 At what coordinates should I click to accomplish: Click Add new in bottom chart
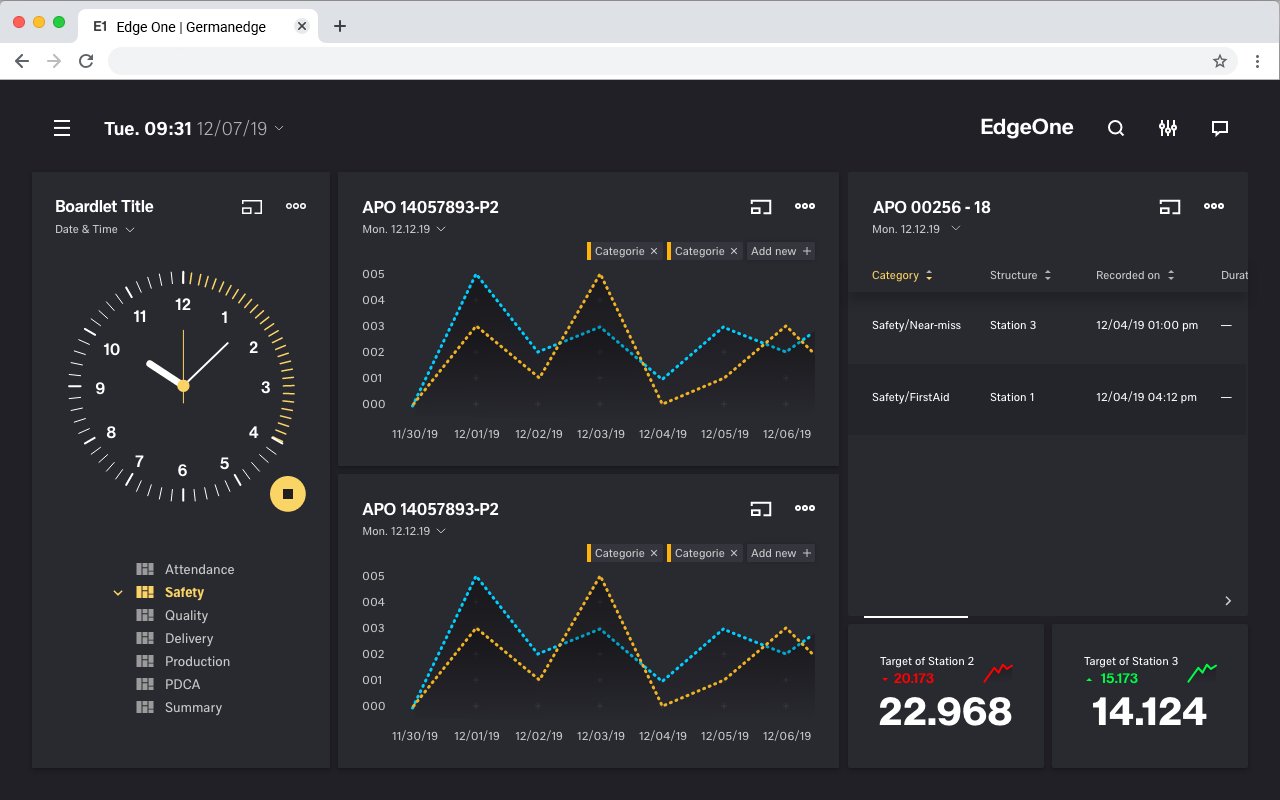click(x=780, y=554)
